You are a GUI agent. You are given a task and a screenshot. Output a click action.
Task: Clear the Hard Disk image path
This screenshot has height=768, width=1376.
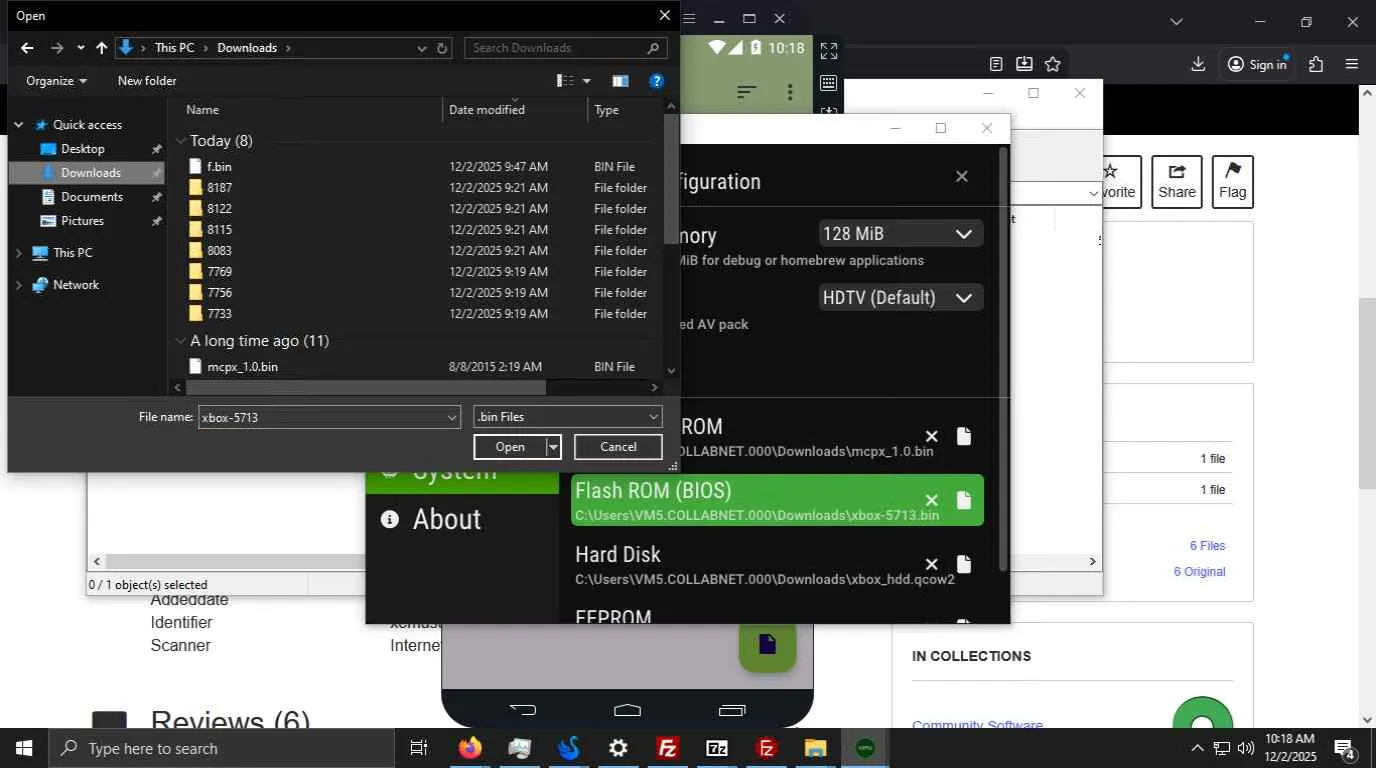pos(931,564)
